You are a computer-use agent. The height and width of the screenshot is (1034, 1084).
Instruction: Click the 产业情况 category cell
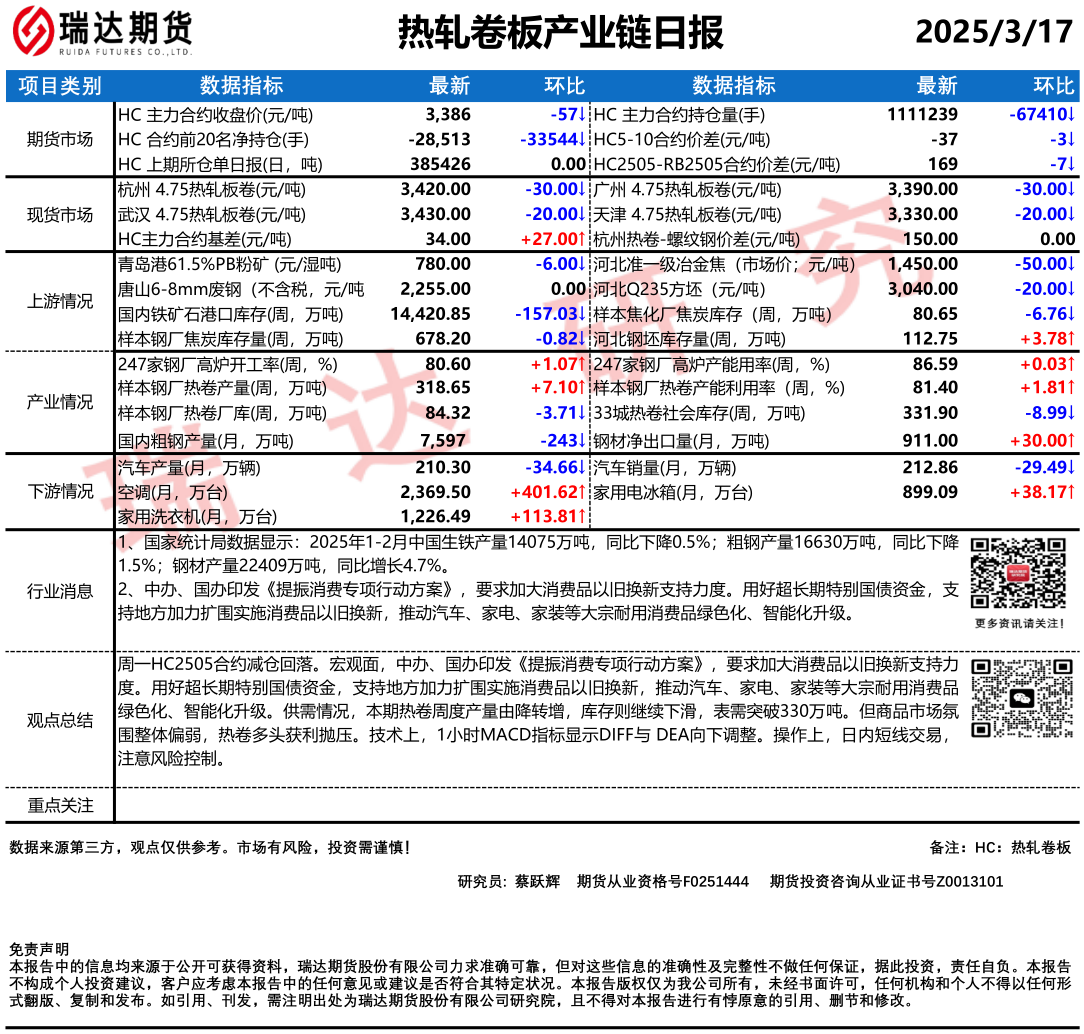pos(59,402)
